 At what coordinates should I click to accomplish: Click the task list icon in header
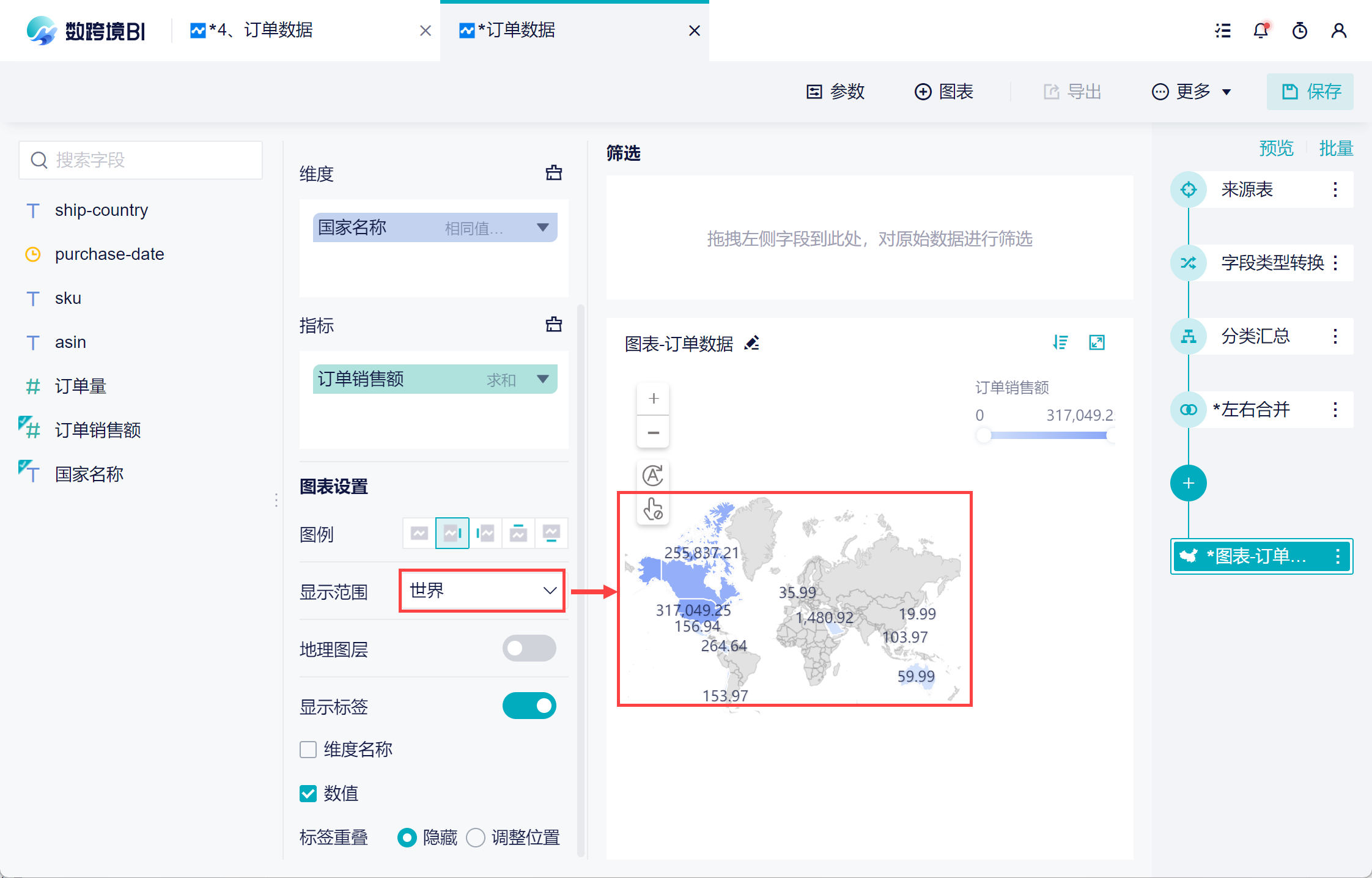tap(1223, 31)
